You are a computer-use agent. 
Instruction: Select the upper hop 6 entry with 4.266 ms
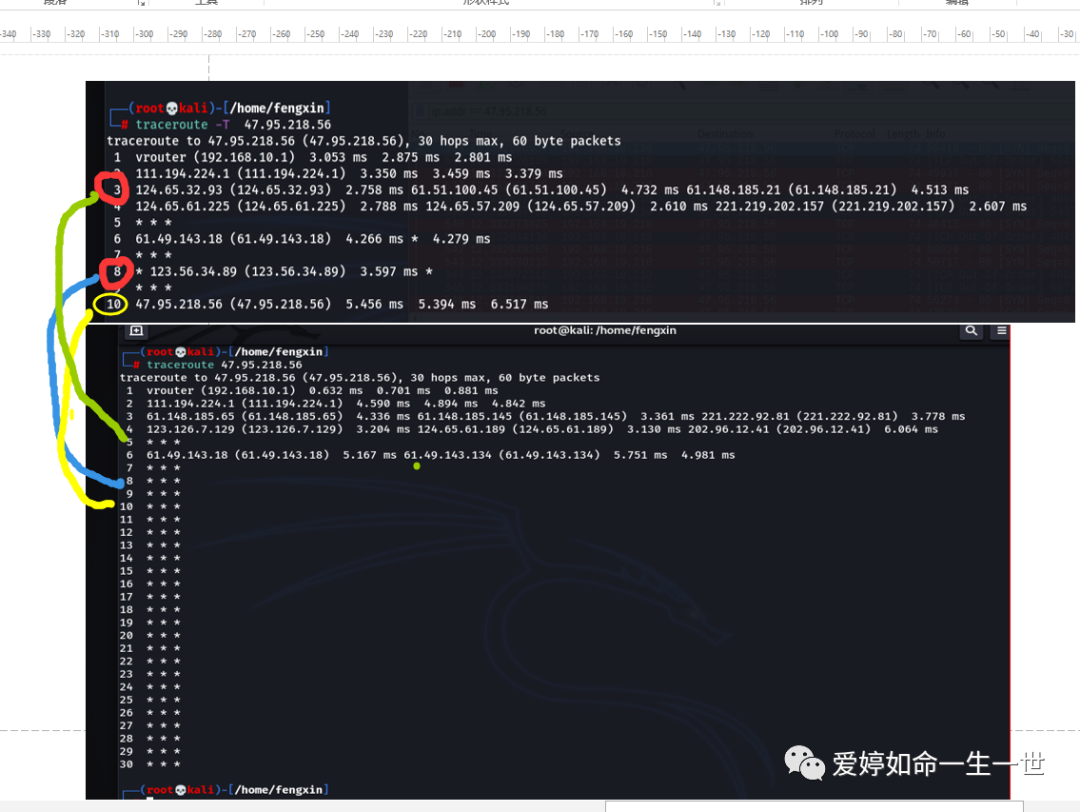302,239
